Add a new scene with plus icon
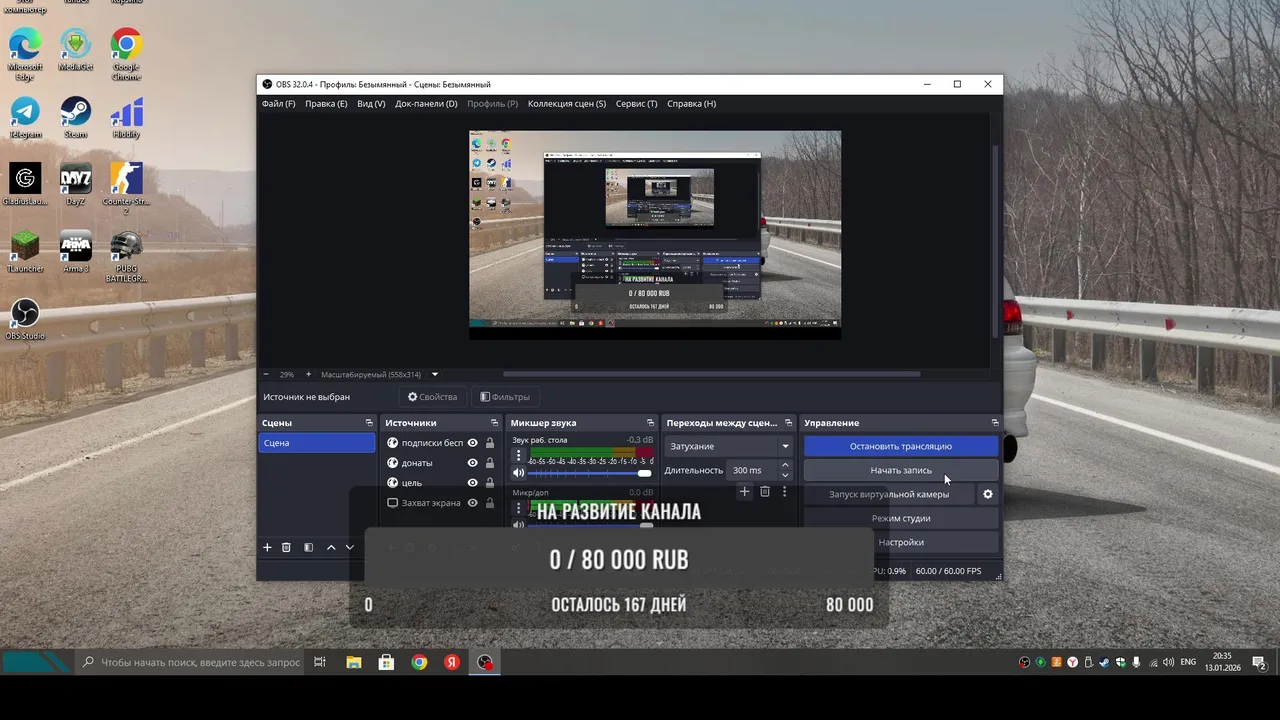 pyautogui.click(x=267, y=547)
